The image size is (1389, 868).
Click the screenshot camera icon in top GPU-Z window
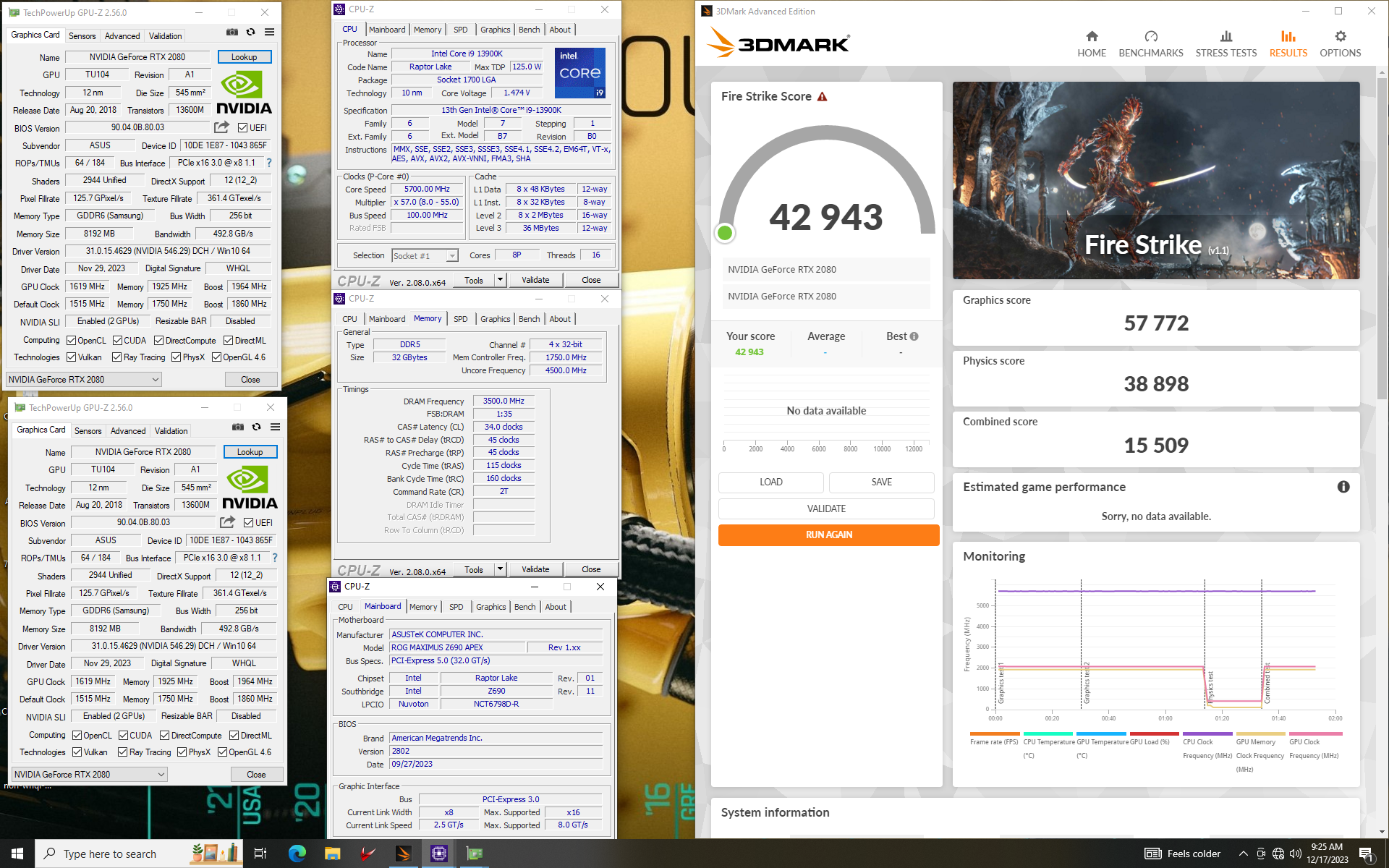coord(231,33)
